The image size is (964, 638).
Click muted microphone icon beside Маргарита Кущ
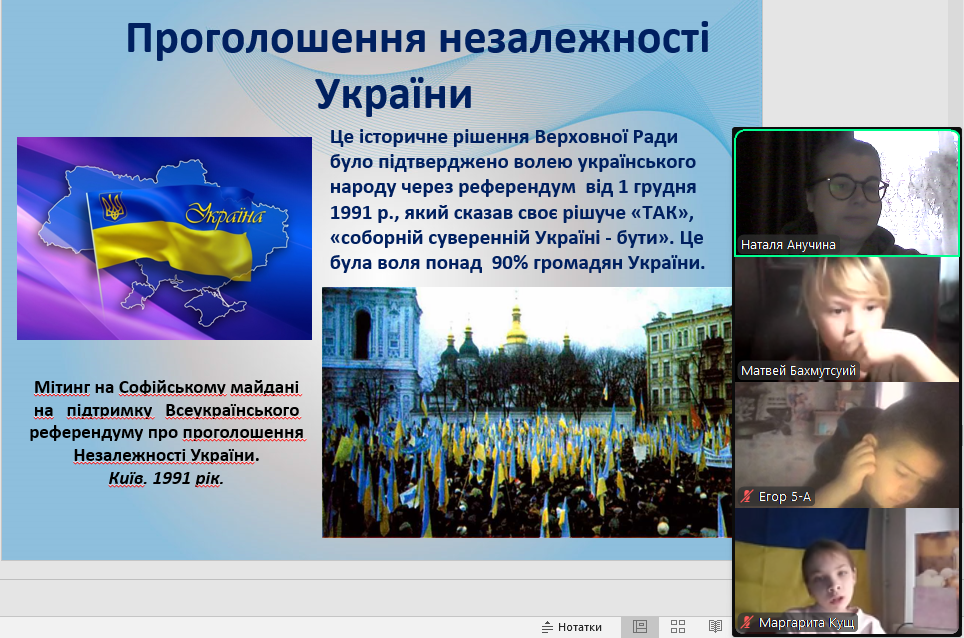tap(747, 623)
